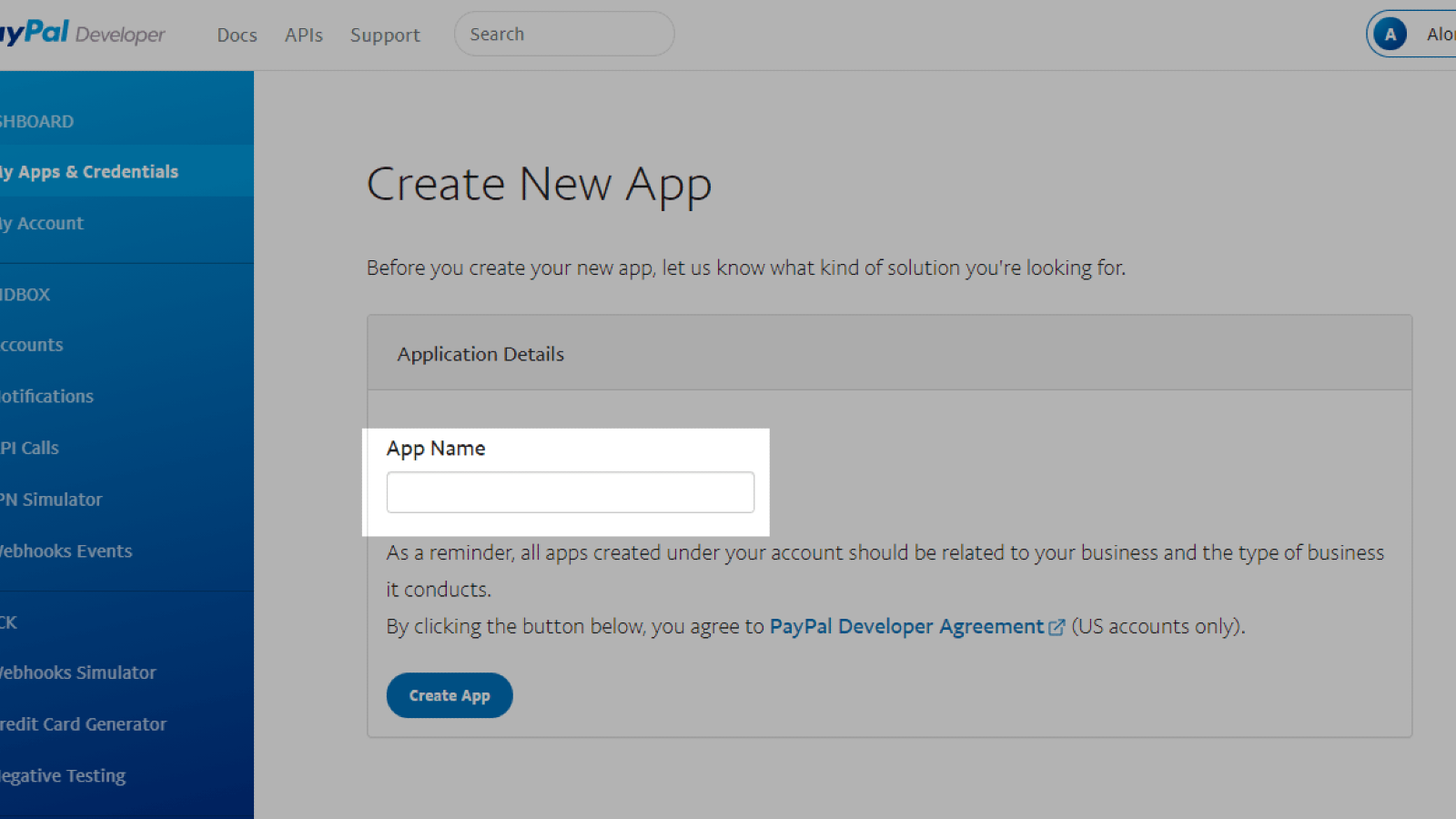Open the PayPal Developer Agreement link
The width and height of the screenshot is (1456, 819).
906,627
